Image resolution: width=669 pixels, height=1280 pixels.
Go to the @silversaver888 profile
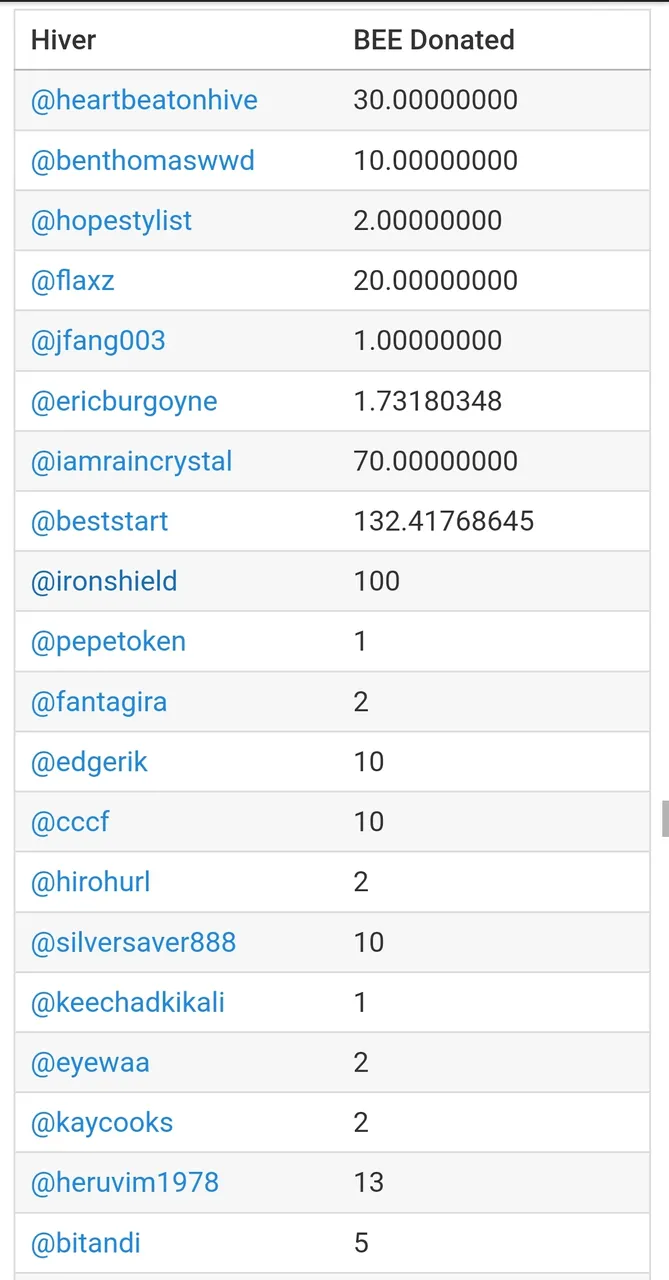click(133, 942)
